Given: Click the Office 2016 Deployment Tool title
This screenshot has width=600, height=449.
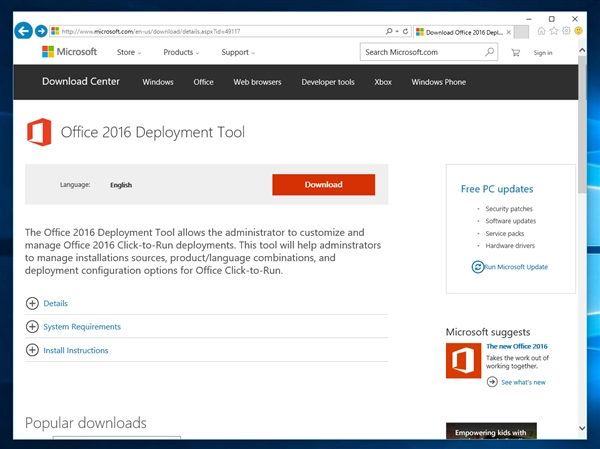Looking at the screenshot, I should point(153,132).
